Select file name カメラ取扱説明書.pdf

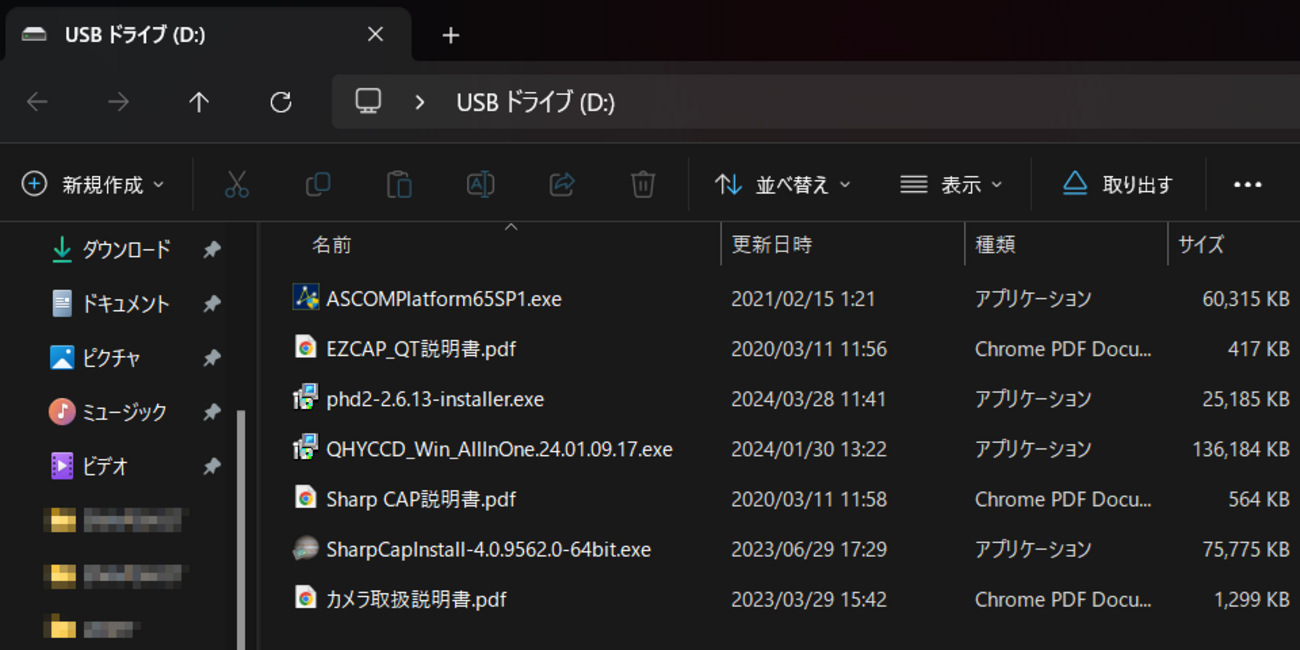(x=416, y=600)
